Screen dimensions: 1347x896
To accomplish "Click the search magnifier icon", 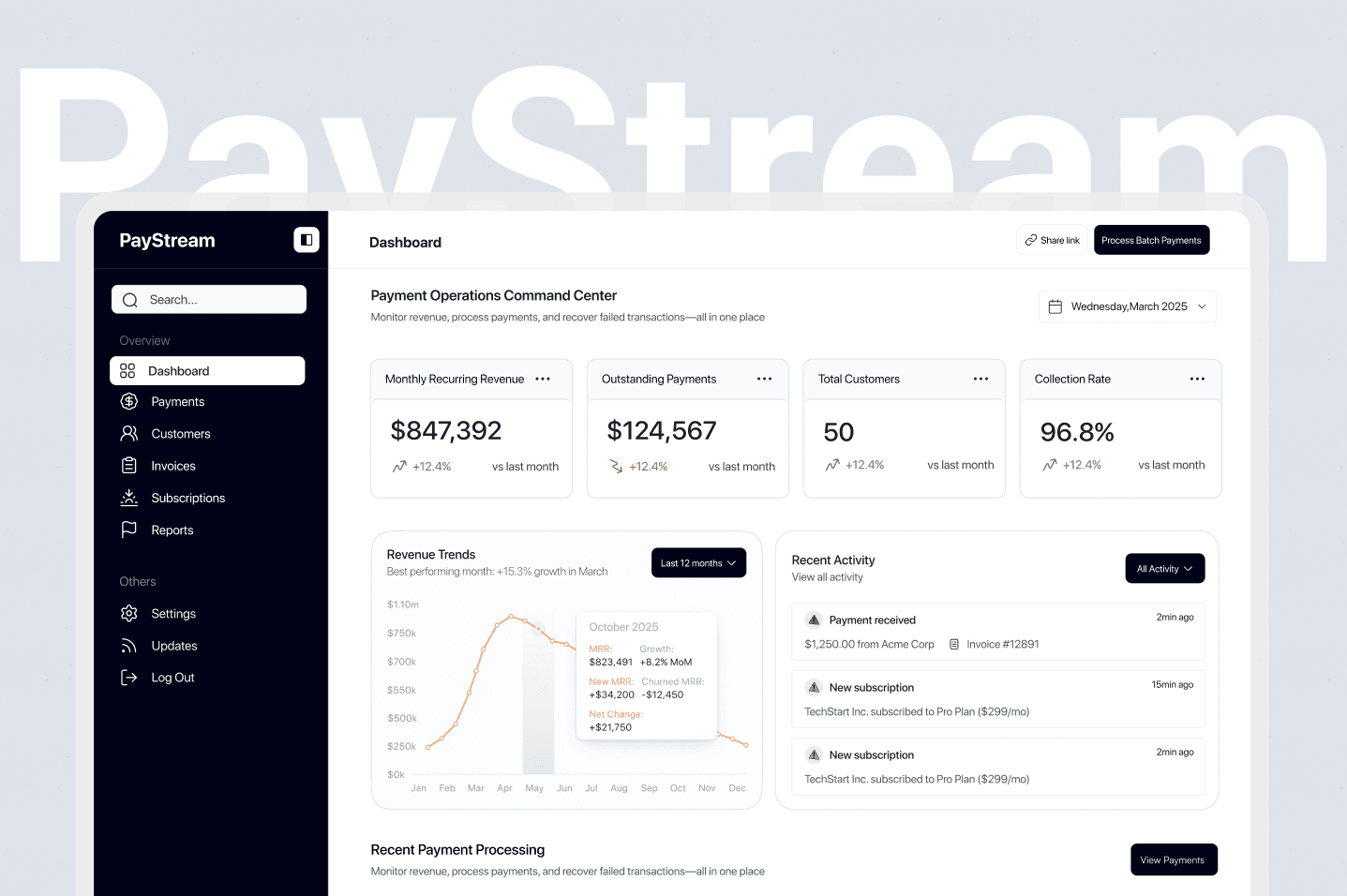I will point(130,300).
